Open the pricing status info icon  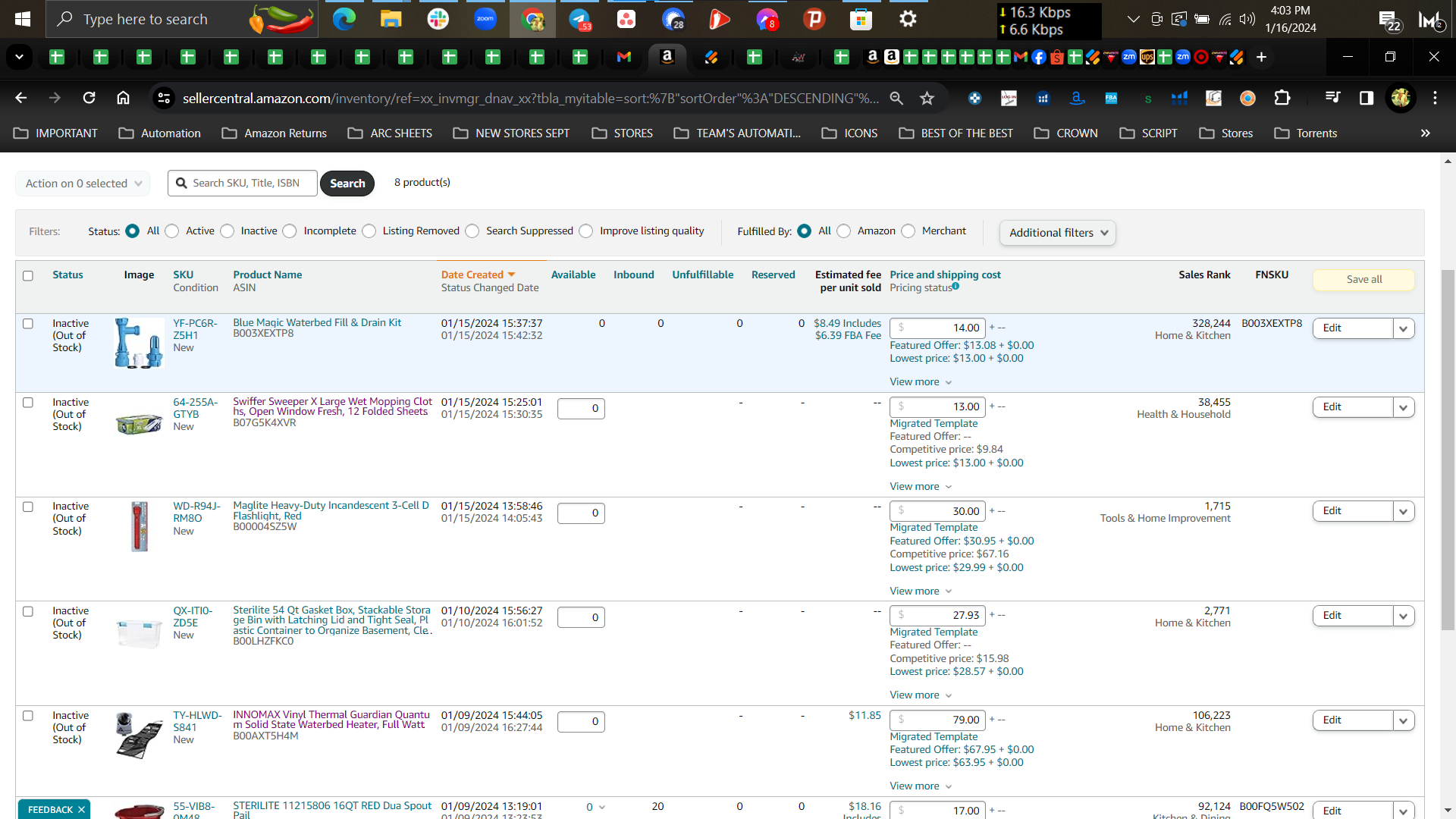pyautogui.click(x=955, y=286)
